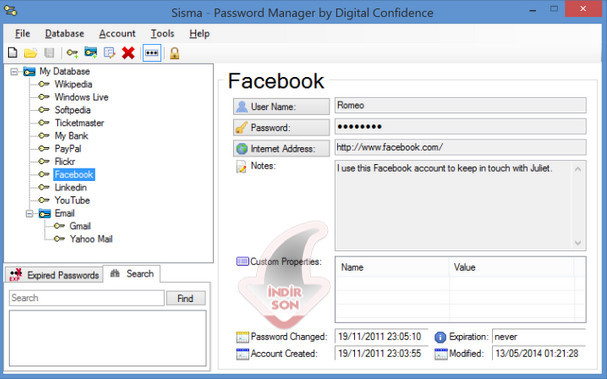This screenshot has height=379, width=607.
Task: Select Flickr in the tree
Action: 65,161
